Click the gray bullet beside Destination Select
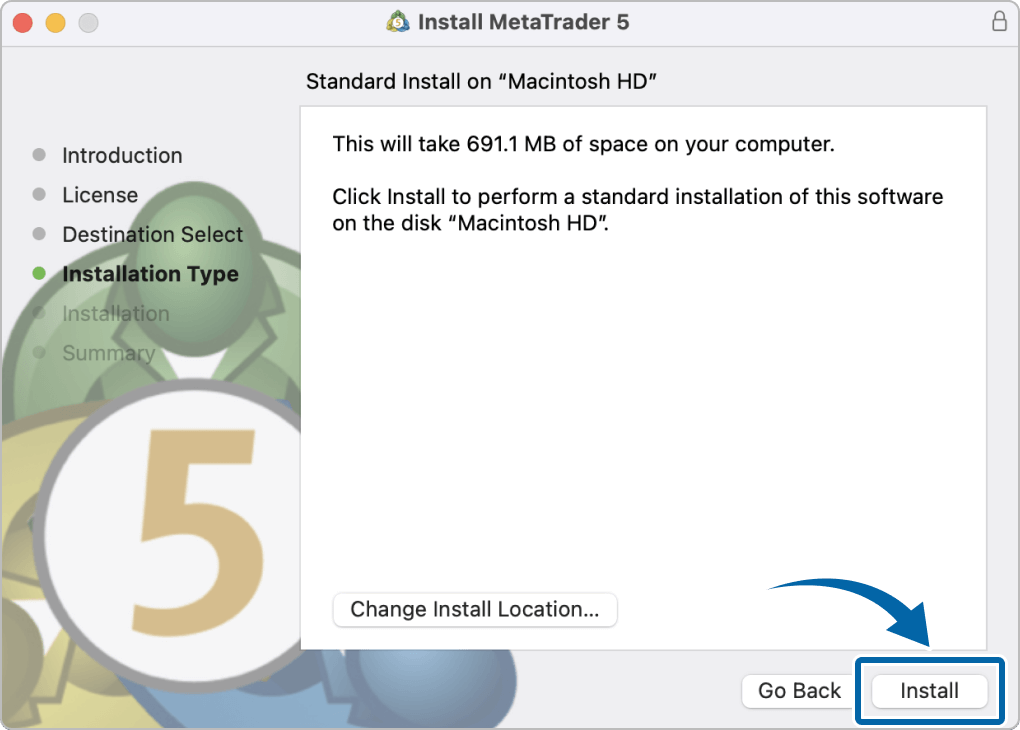 [39, 234]
